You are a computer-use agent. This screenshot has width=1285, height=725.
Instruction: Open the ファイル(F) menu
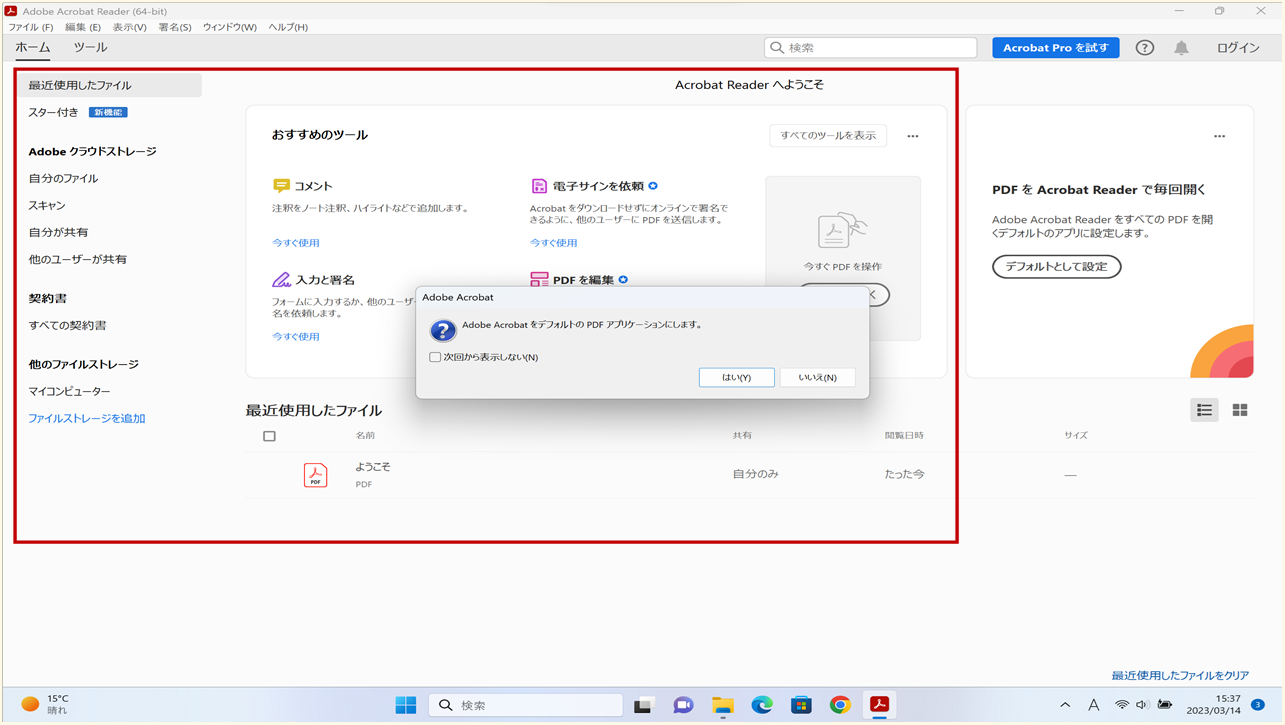coord(31,27)
